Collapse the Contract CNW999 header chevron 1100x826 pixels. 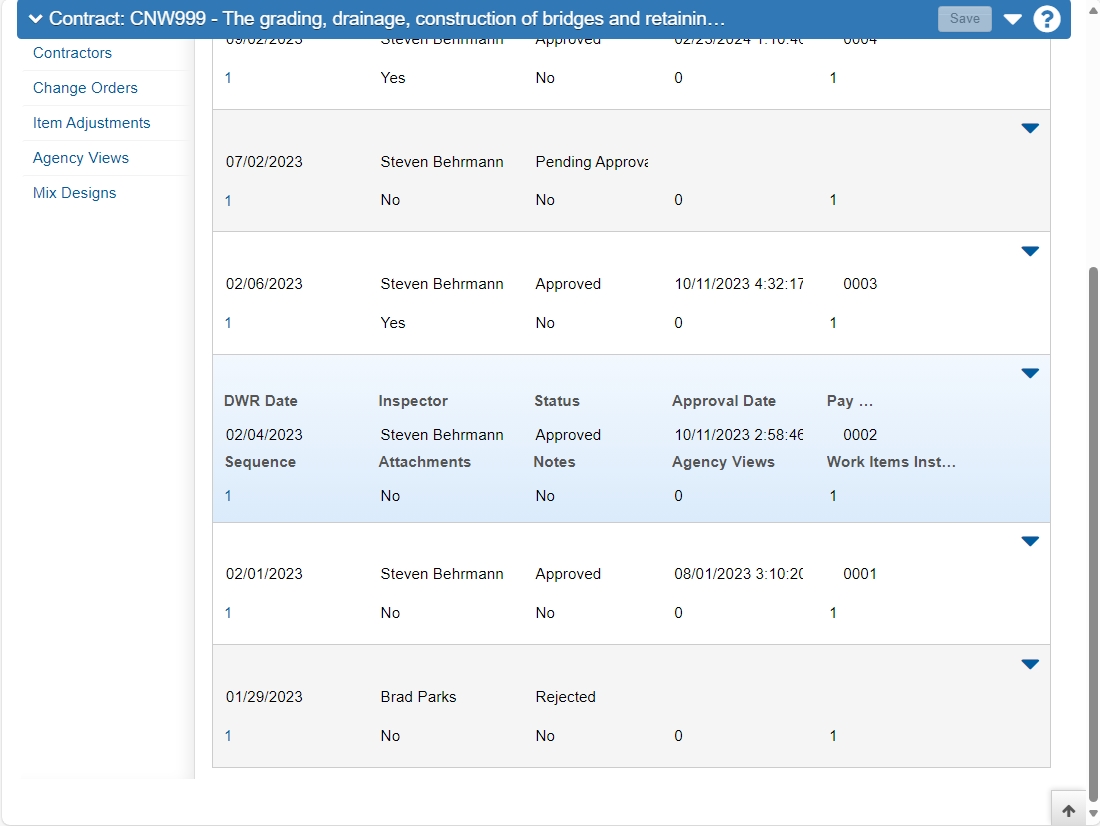pos(35,19)
